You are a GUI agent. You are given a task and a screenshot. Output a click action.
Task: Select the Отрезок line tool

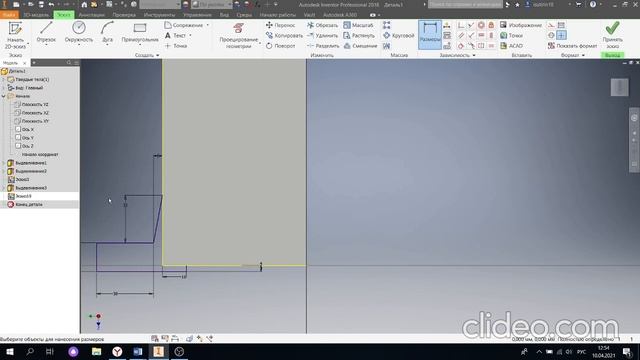46,32
